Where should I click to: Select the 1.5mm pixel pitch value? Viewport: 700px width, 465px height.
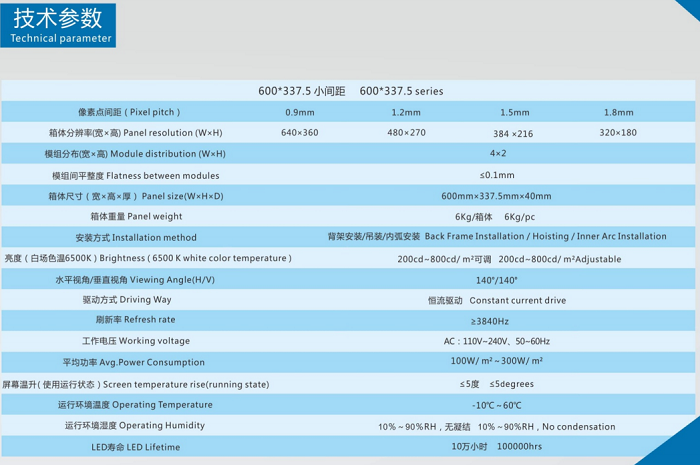coord(515,112)
